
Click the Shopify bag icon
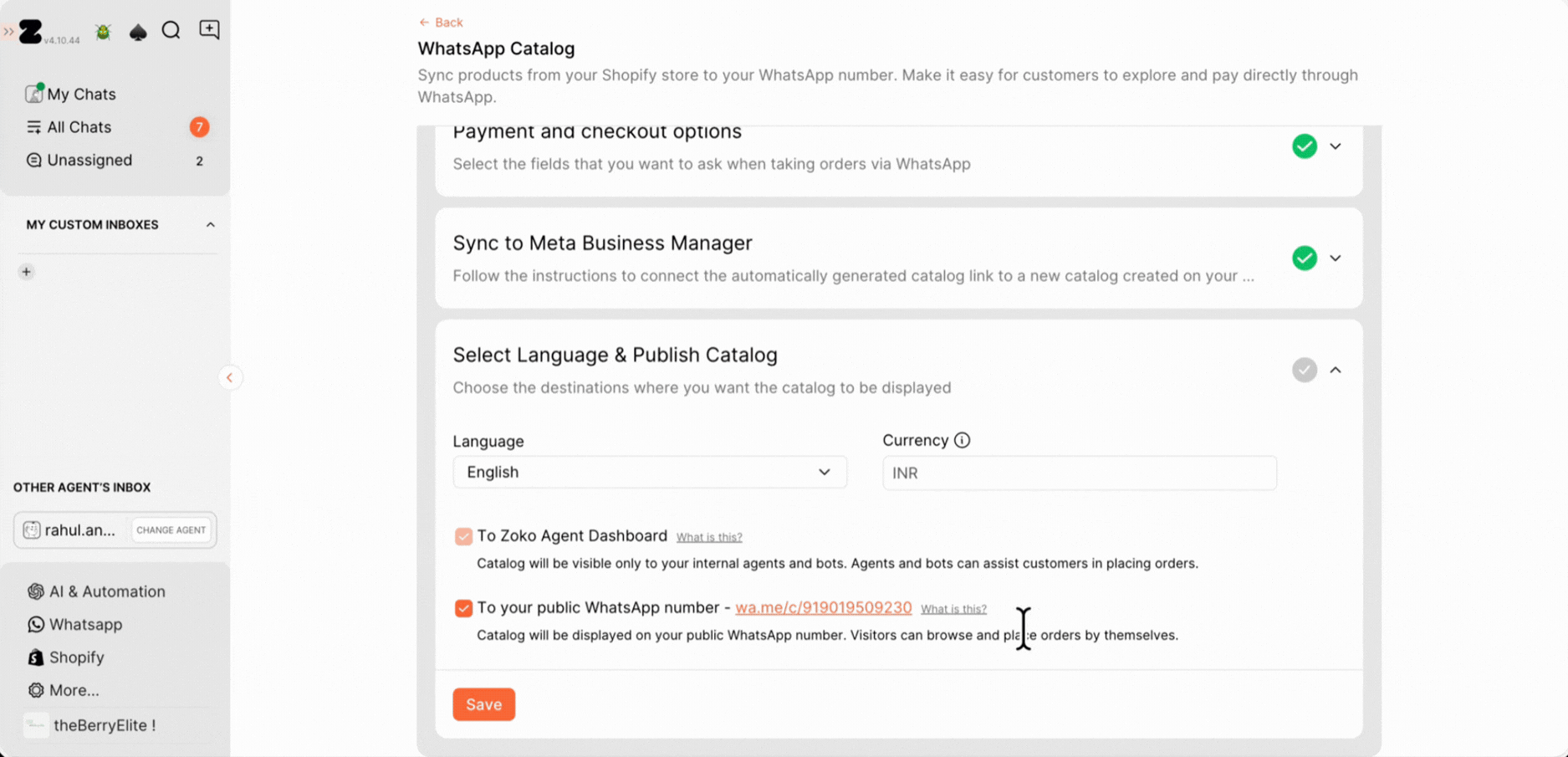pos(35,657)
